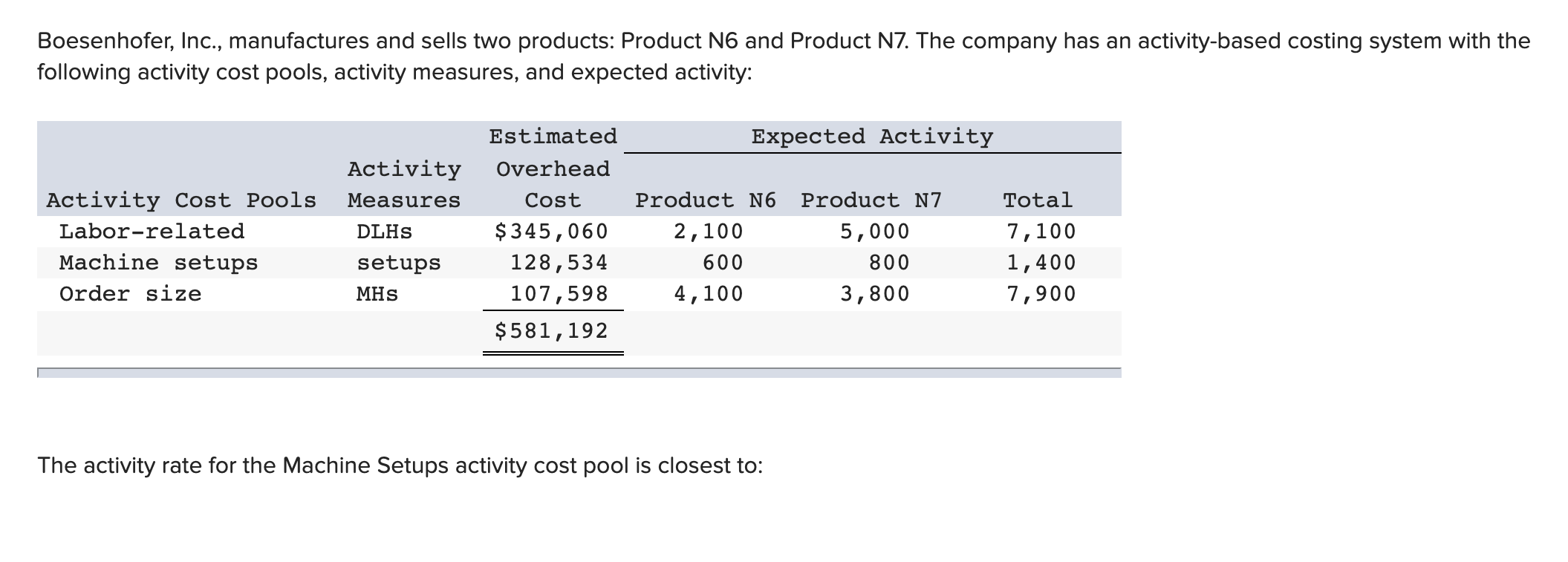Click the question text about Machine Setups rate
This screenshot has height=562, width=1568.
(400, 465)
